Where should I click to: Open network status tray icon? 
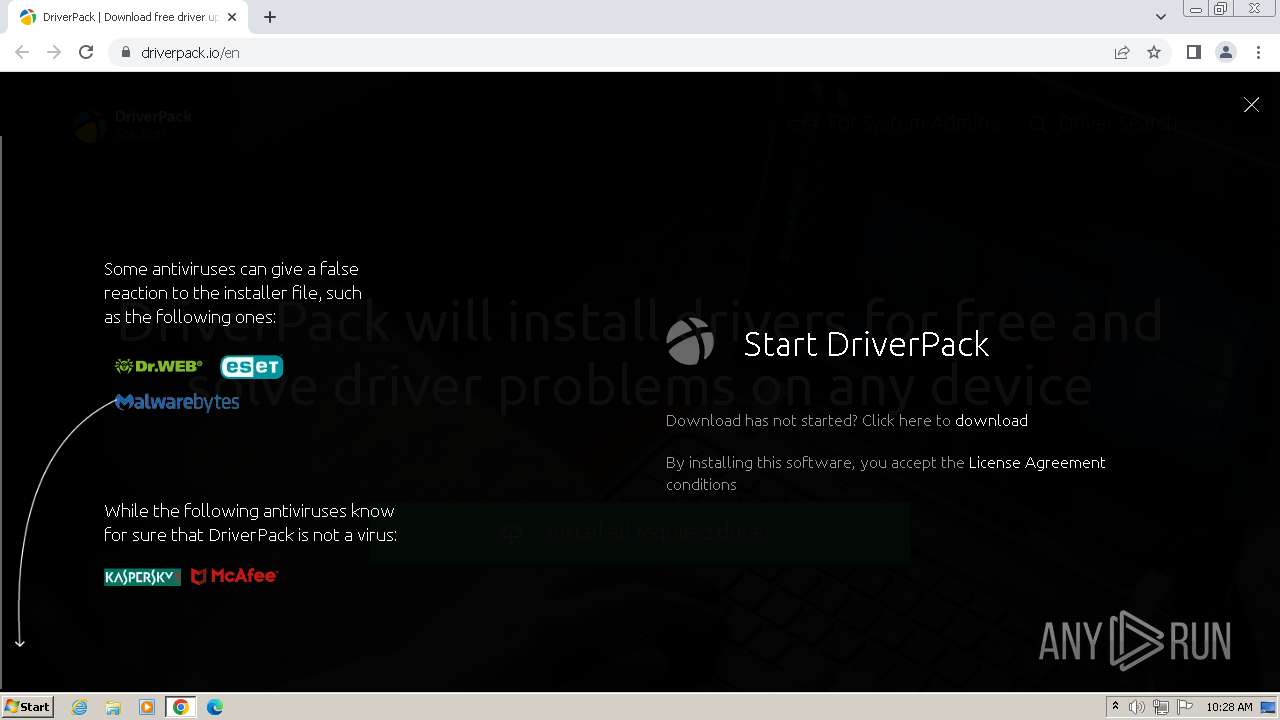click(1161, 707)
